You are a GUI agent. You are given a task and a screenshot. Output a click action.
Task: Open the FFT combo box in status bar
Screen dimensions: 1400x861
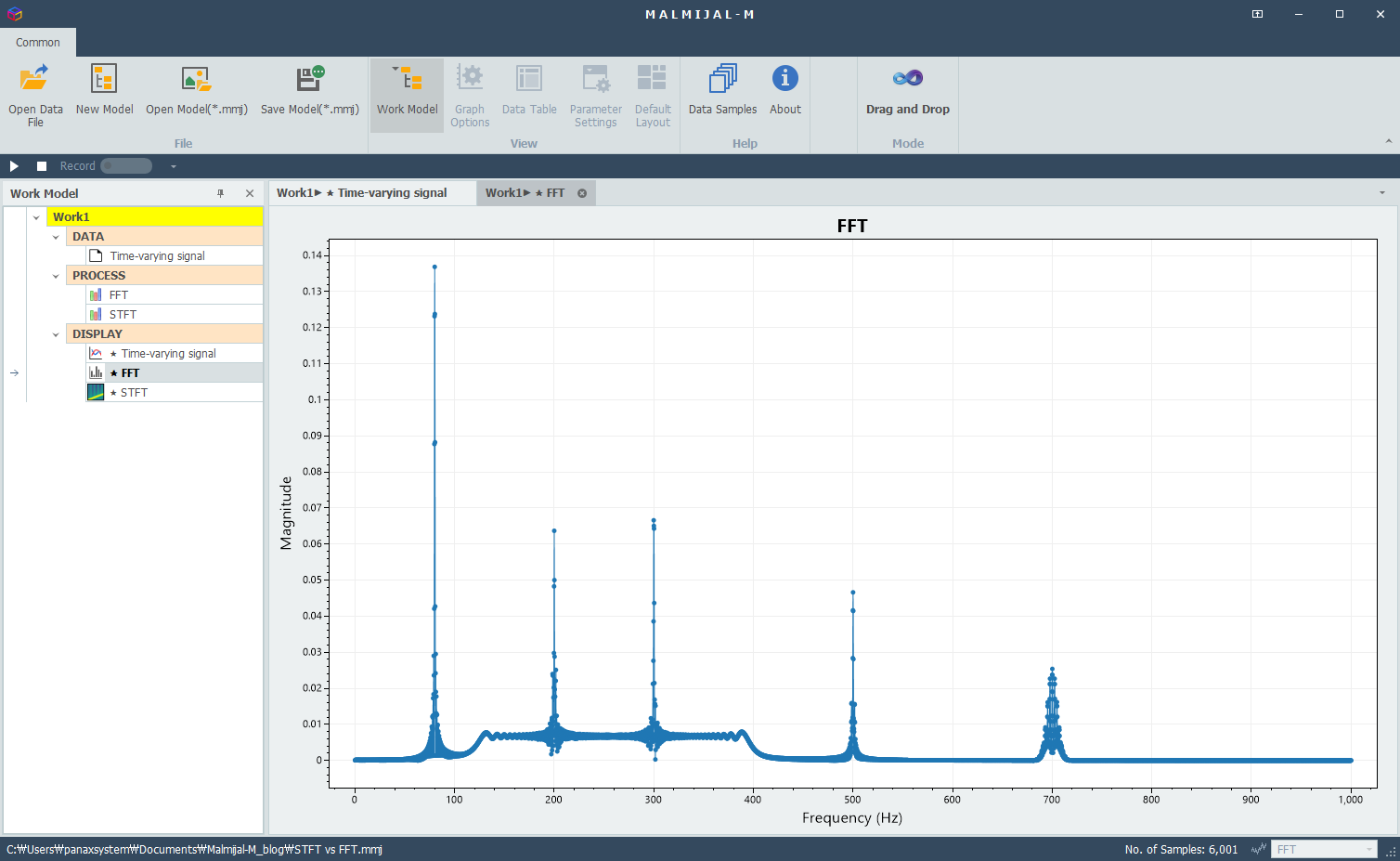coord(1324,849)
